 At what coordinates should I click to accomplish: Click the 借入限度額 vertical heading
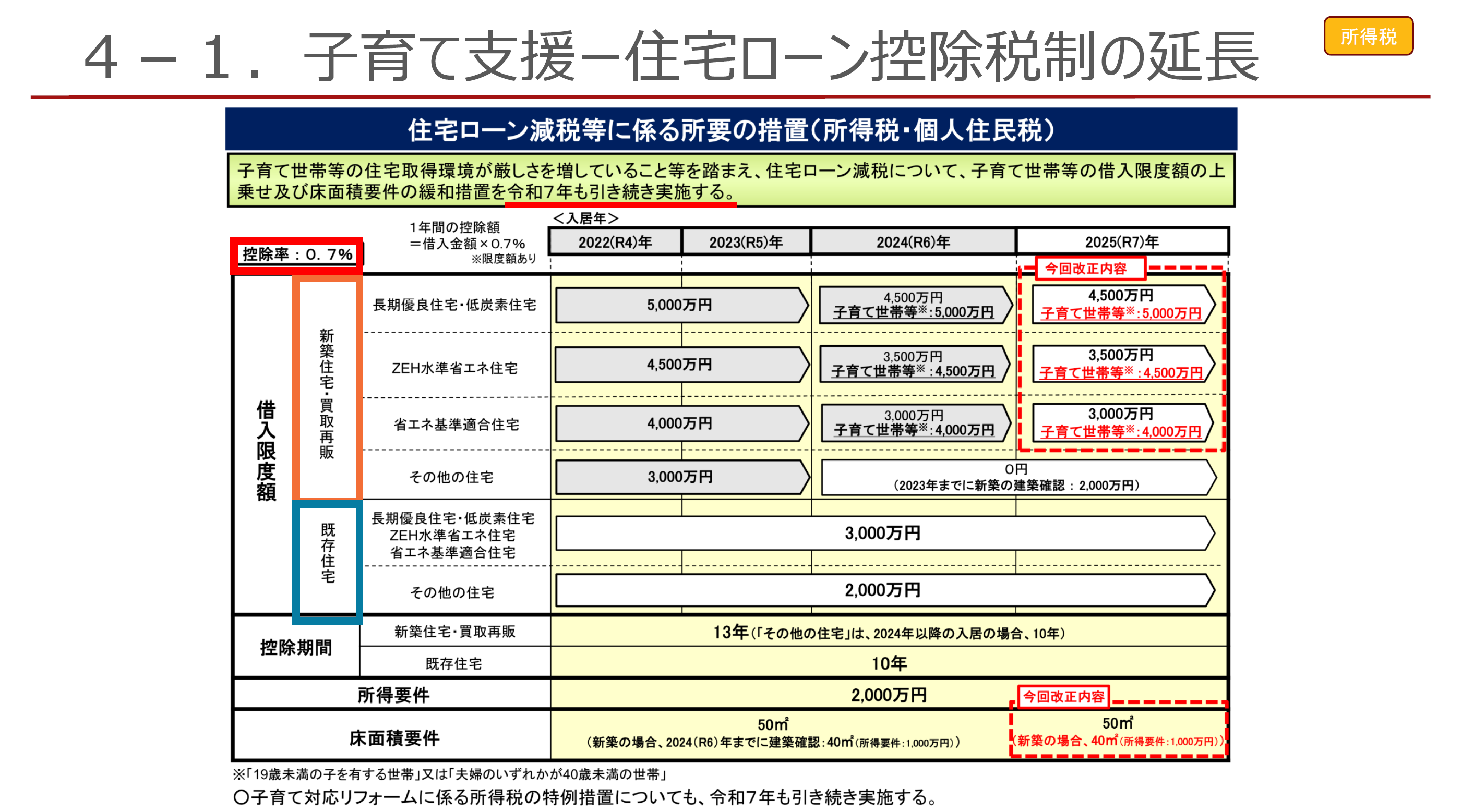(x=266, y=451)
